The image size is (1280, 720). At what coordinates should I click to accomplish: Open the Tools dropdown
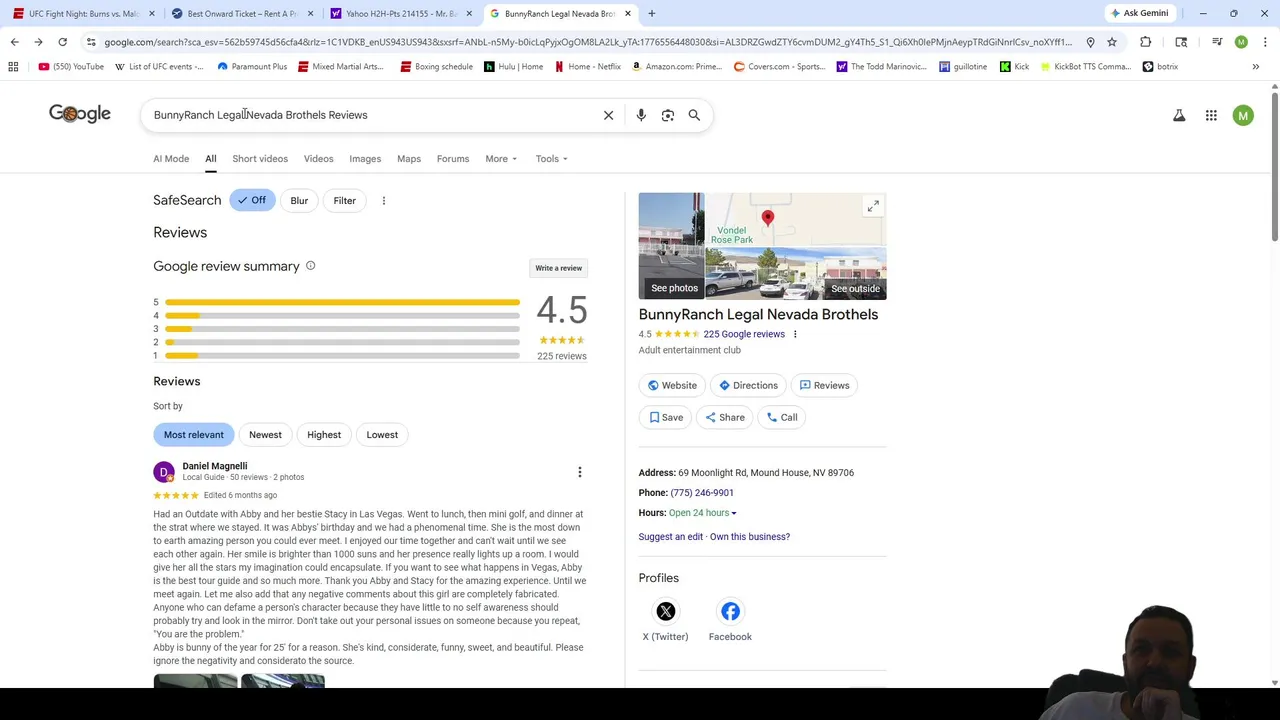[551, 159]
